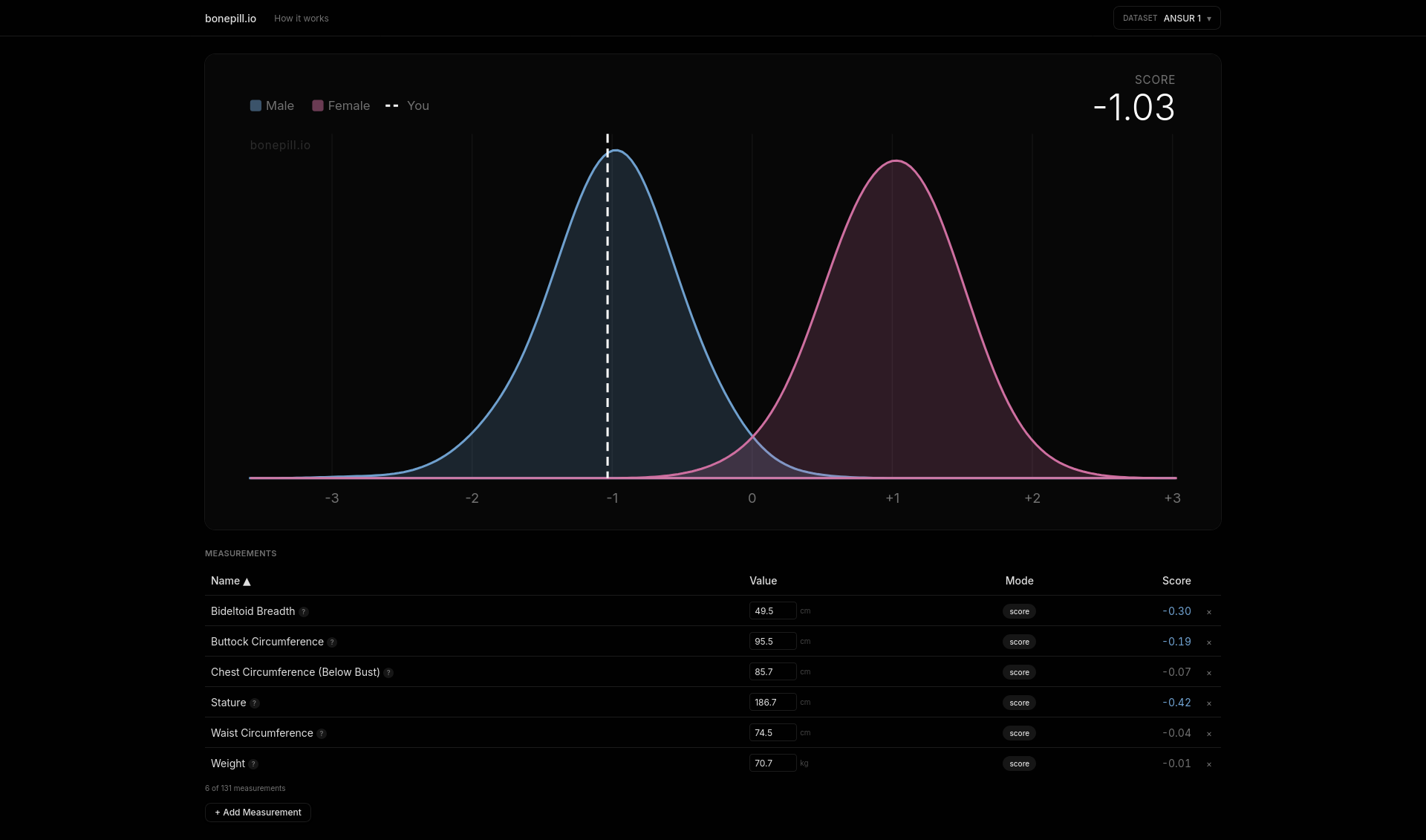Remove the Bideltoid Breadth measurement row
Screen dimensions: 1426x840
coord(1209,612)
